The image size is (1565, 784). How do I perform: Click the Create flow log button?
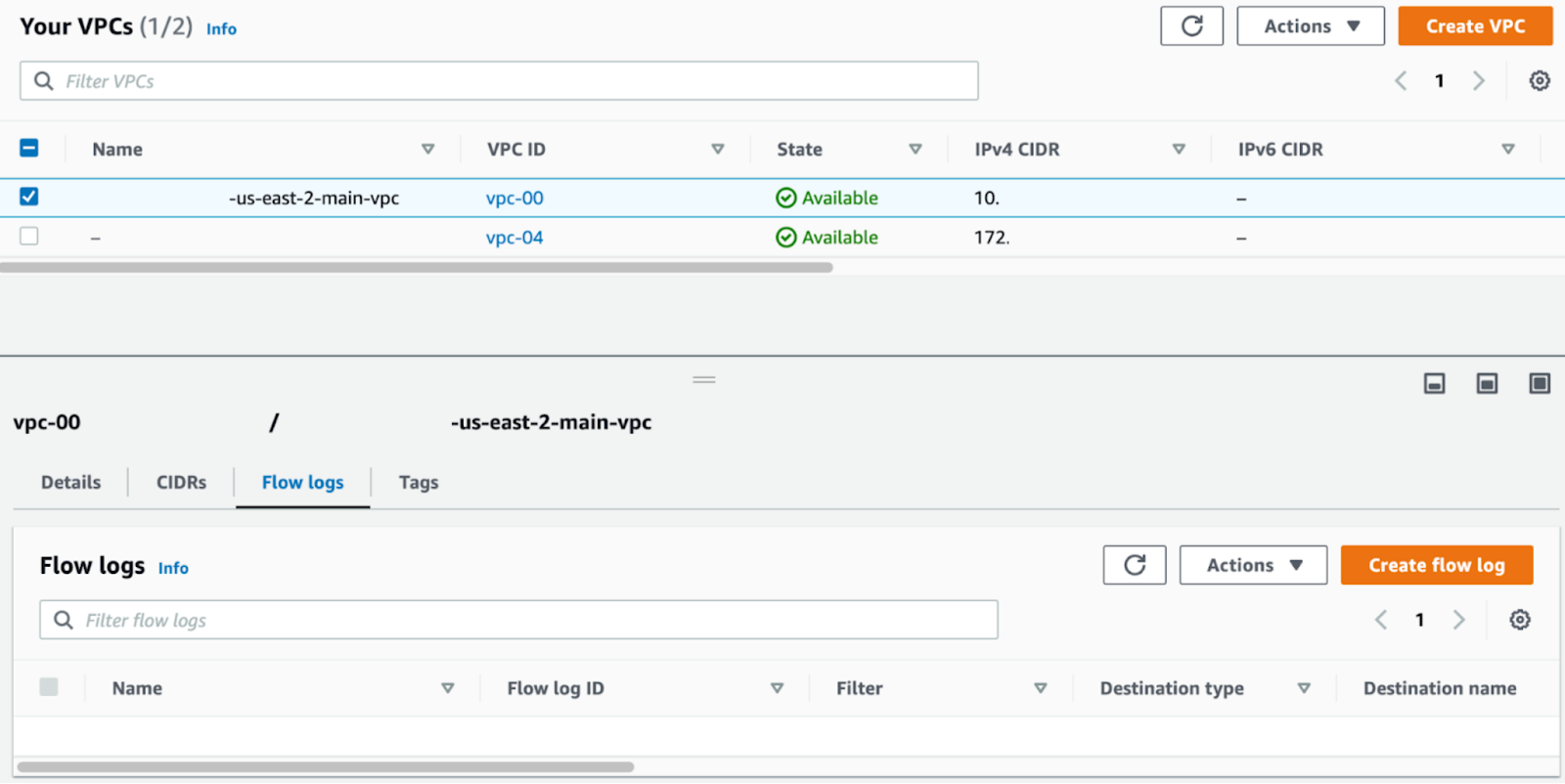[x=1435, y=565]
